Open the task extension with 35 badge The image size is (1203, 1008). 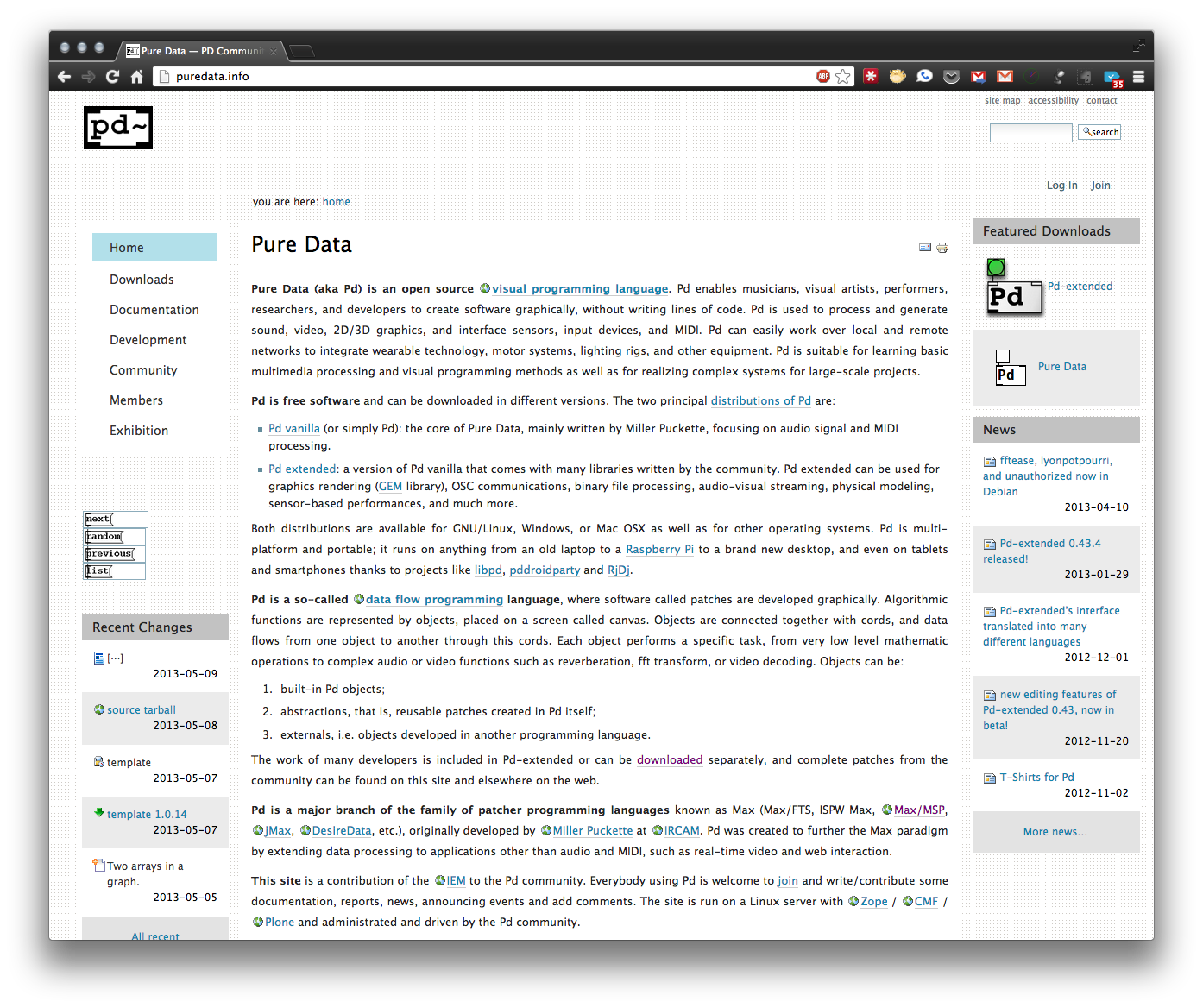(1112, 79)
